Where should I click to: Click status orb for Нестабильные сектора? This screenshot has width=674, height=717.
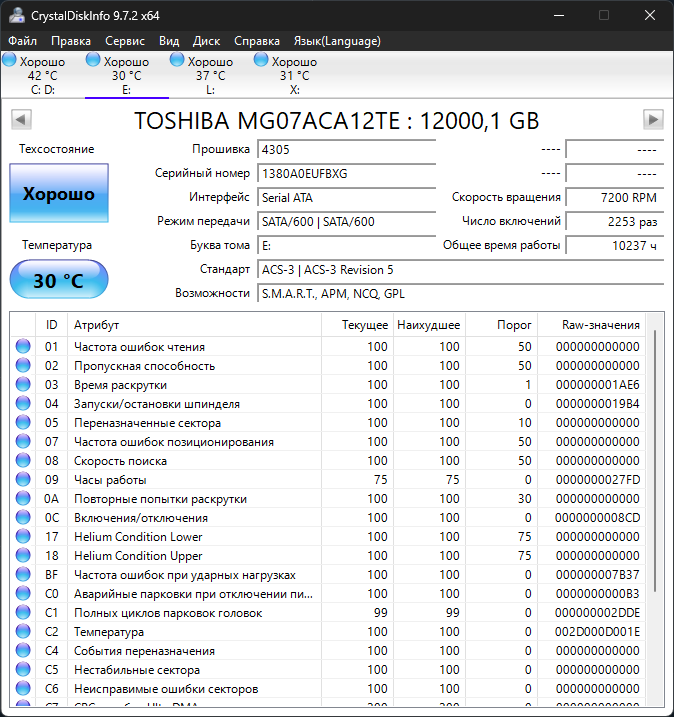click(23, 669)
